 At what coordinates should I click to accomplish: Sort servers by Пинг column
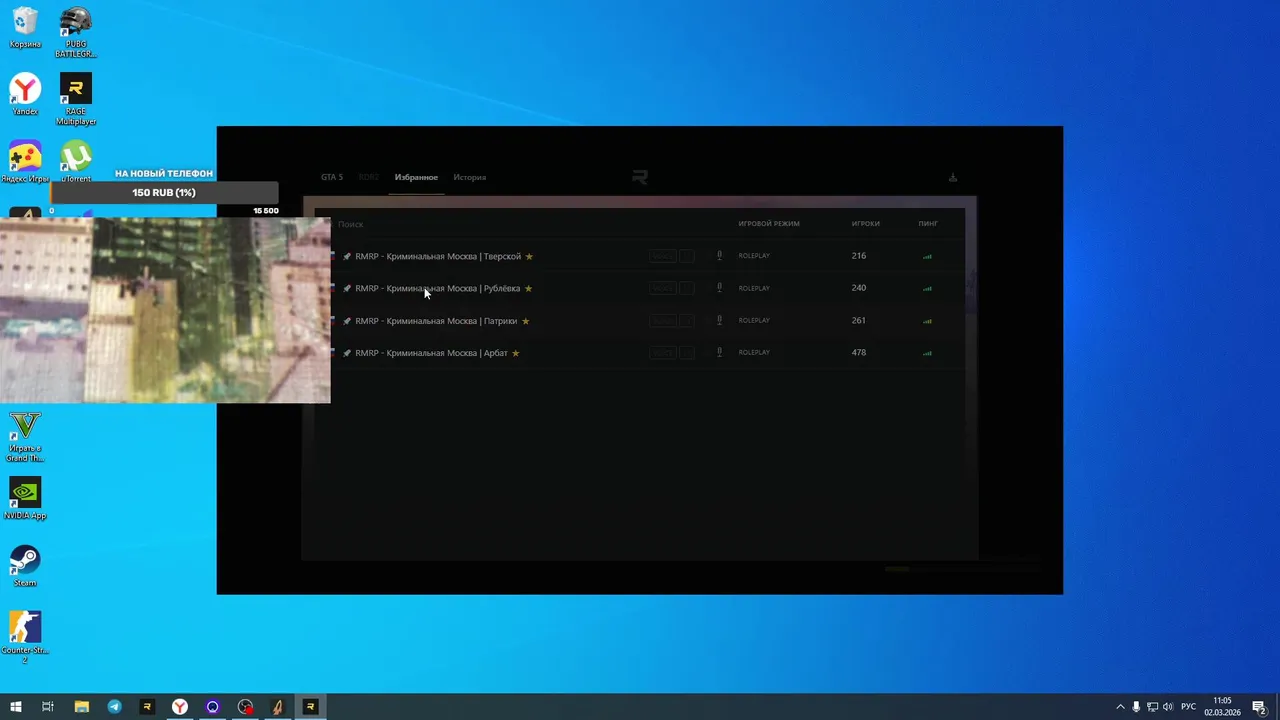pyautogui.click(x=928, y=224)
